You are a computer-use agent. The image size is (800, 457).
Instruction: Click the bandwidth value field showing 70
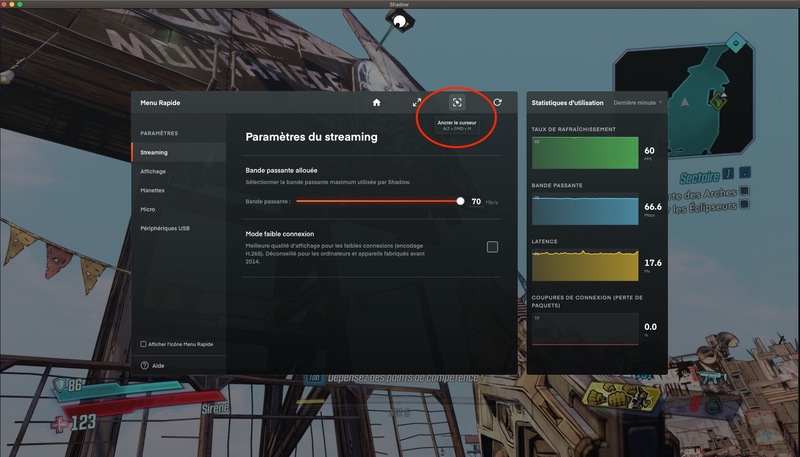click(x=476, y=202)
